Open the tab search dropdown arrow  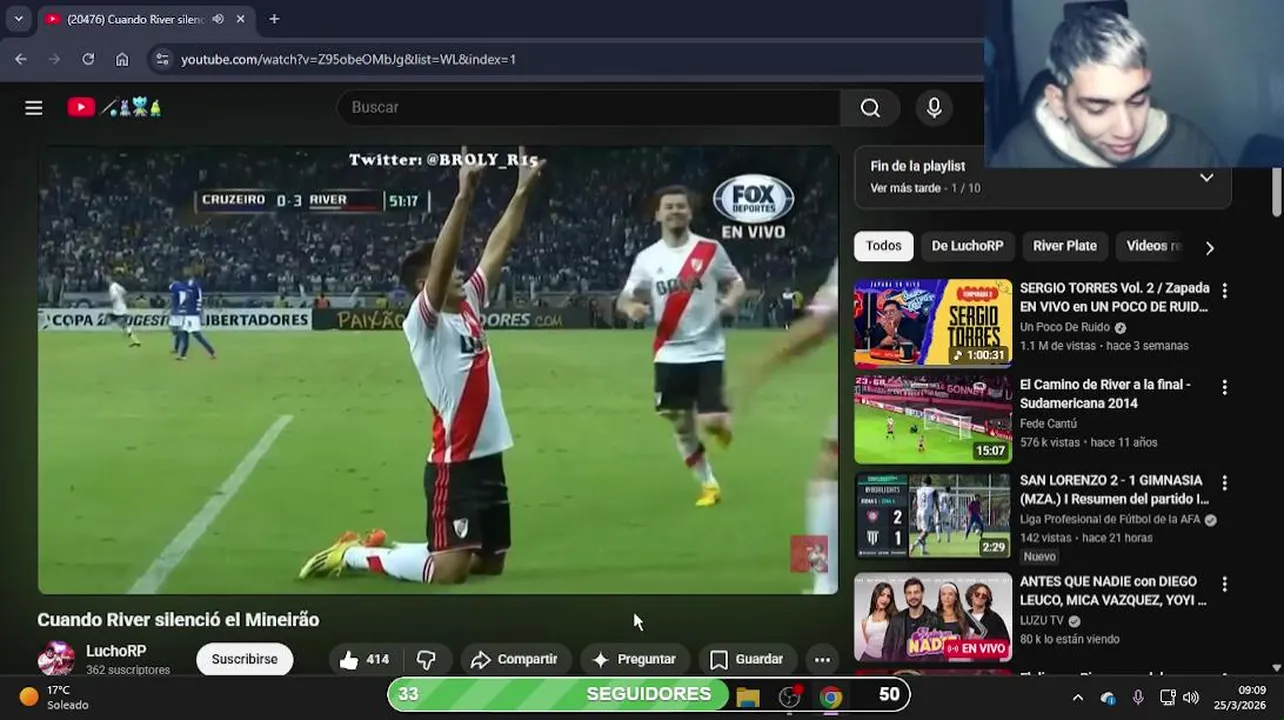[18, 19]
